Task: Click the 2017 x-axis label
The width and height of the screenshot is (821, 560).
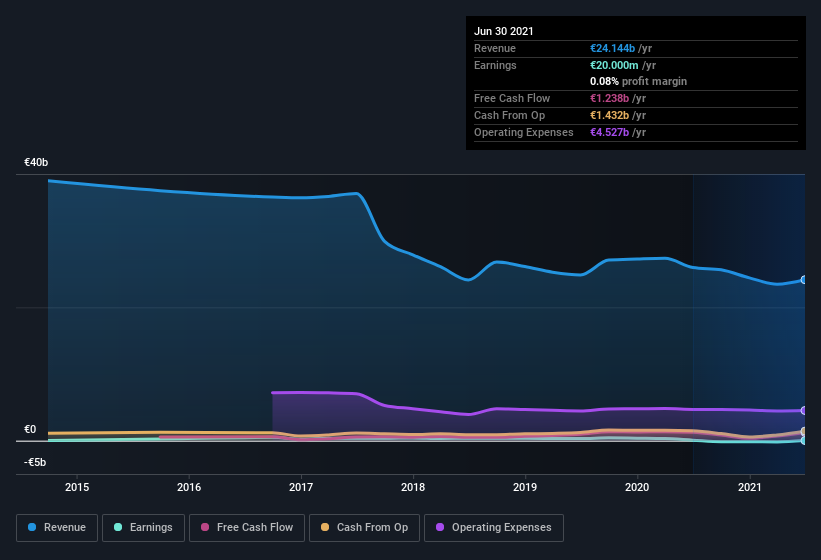Action: click(x=301, y=487)
